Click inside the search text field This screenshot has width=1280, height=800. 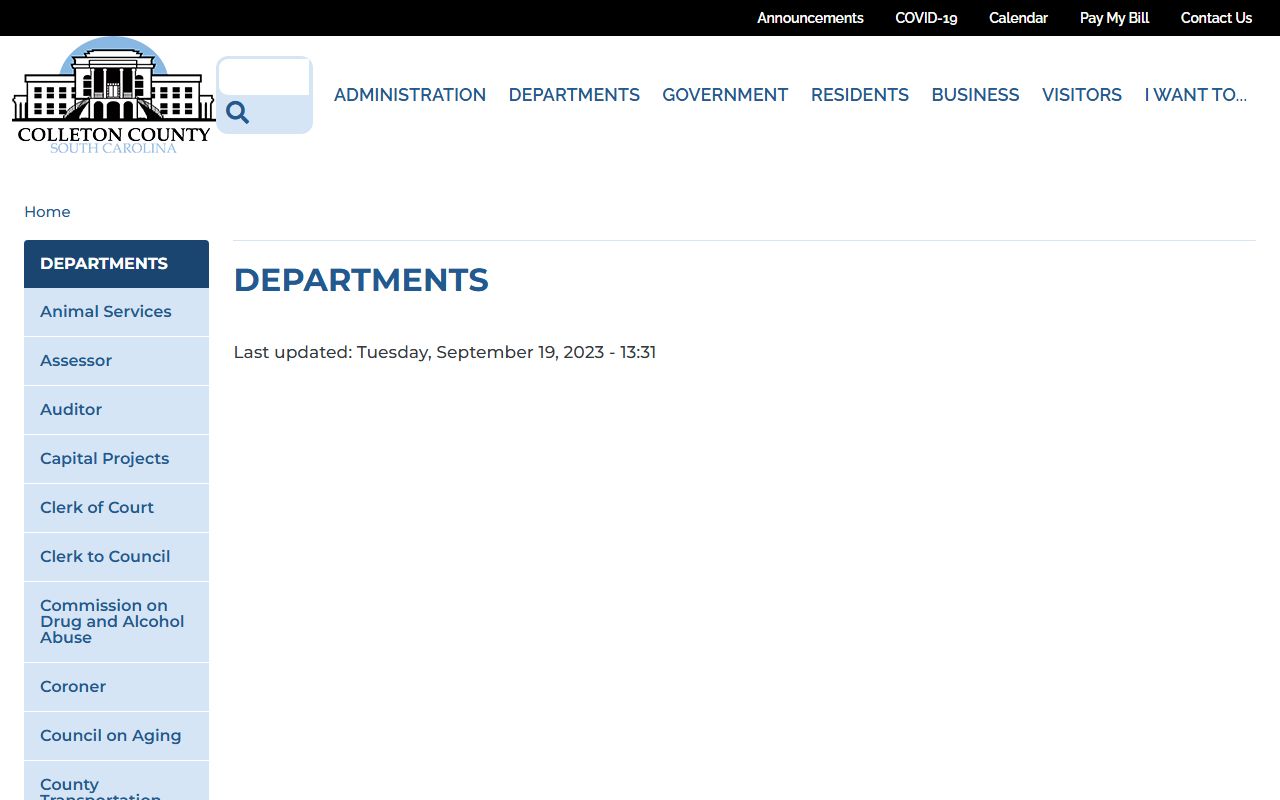click(264, 77)
